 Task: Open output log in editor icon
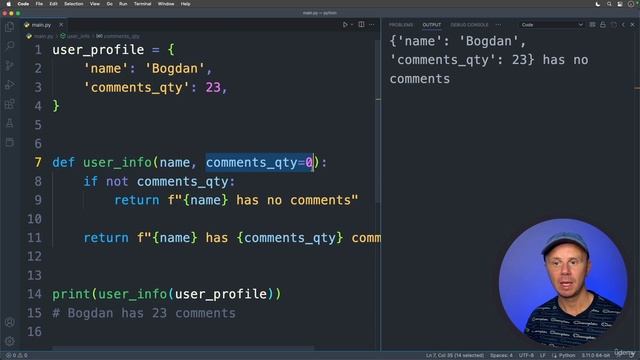(x=613, y=25)
